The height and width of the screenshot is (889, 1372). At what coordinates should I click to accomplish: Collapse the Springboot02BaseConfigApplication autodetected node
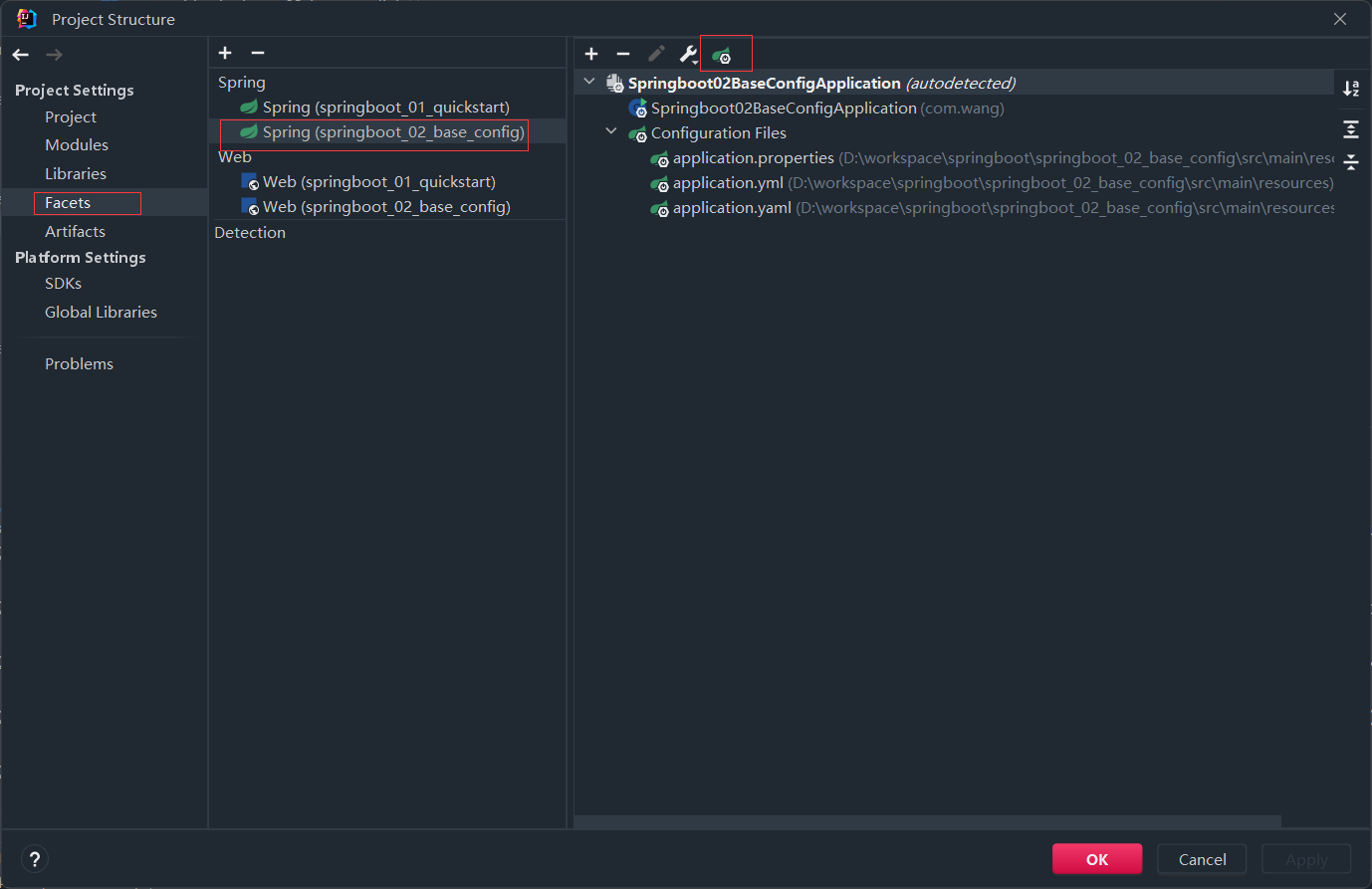pyautogui.click(x=589, y=83)
